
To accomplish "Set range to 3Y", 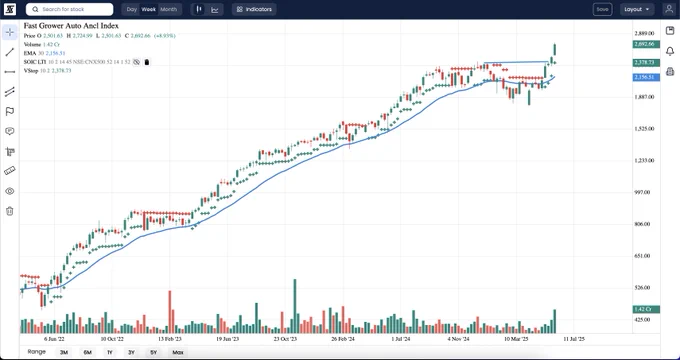I will pos(131,352).
